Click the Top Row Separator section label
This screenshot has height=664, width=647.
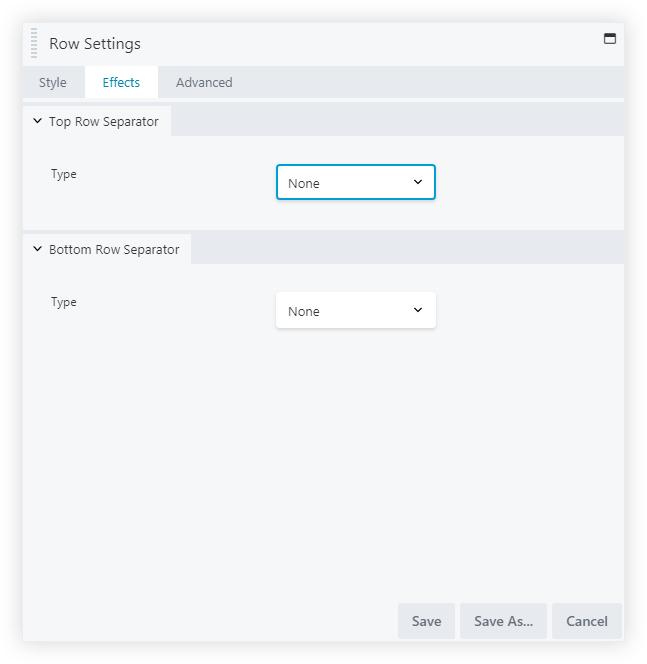104,122
